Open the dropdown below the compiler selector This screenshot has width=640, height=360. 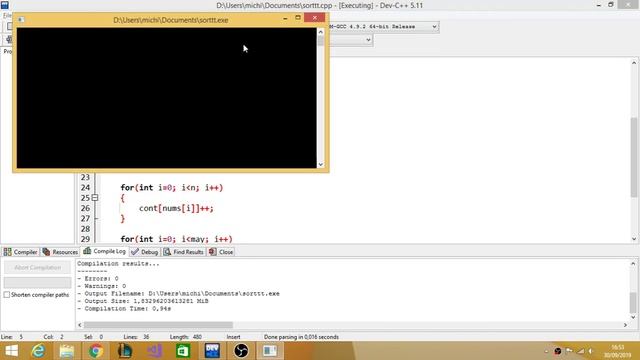[368, 40]
